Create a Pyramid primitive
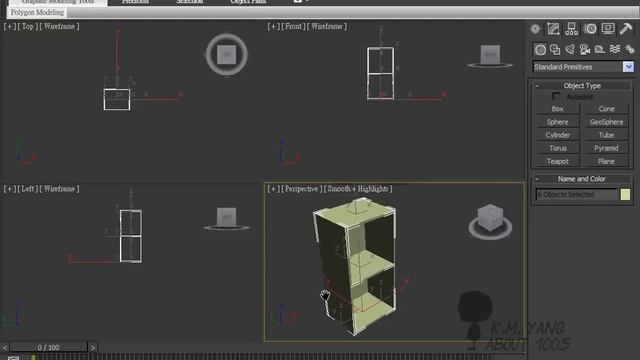Screen dimensions: 640x360 pyautogui.click(x=606, y=148)
